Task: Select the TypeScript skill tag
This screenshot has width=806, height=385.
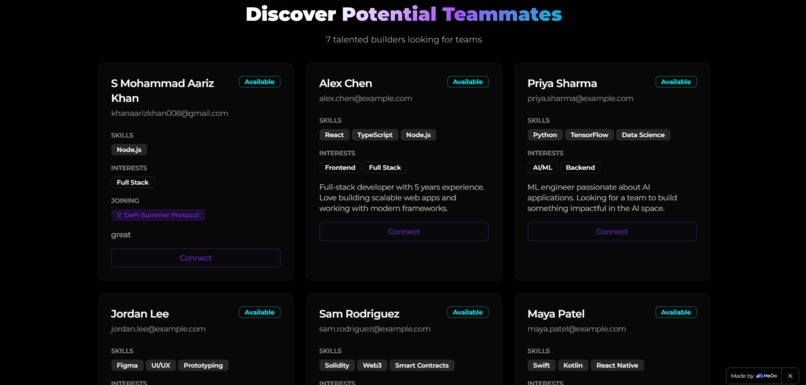Action: tap(375, 135)
